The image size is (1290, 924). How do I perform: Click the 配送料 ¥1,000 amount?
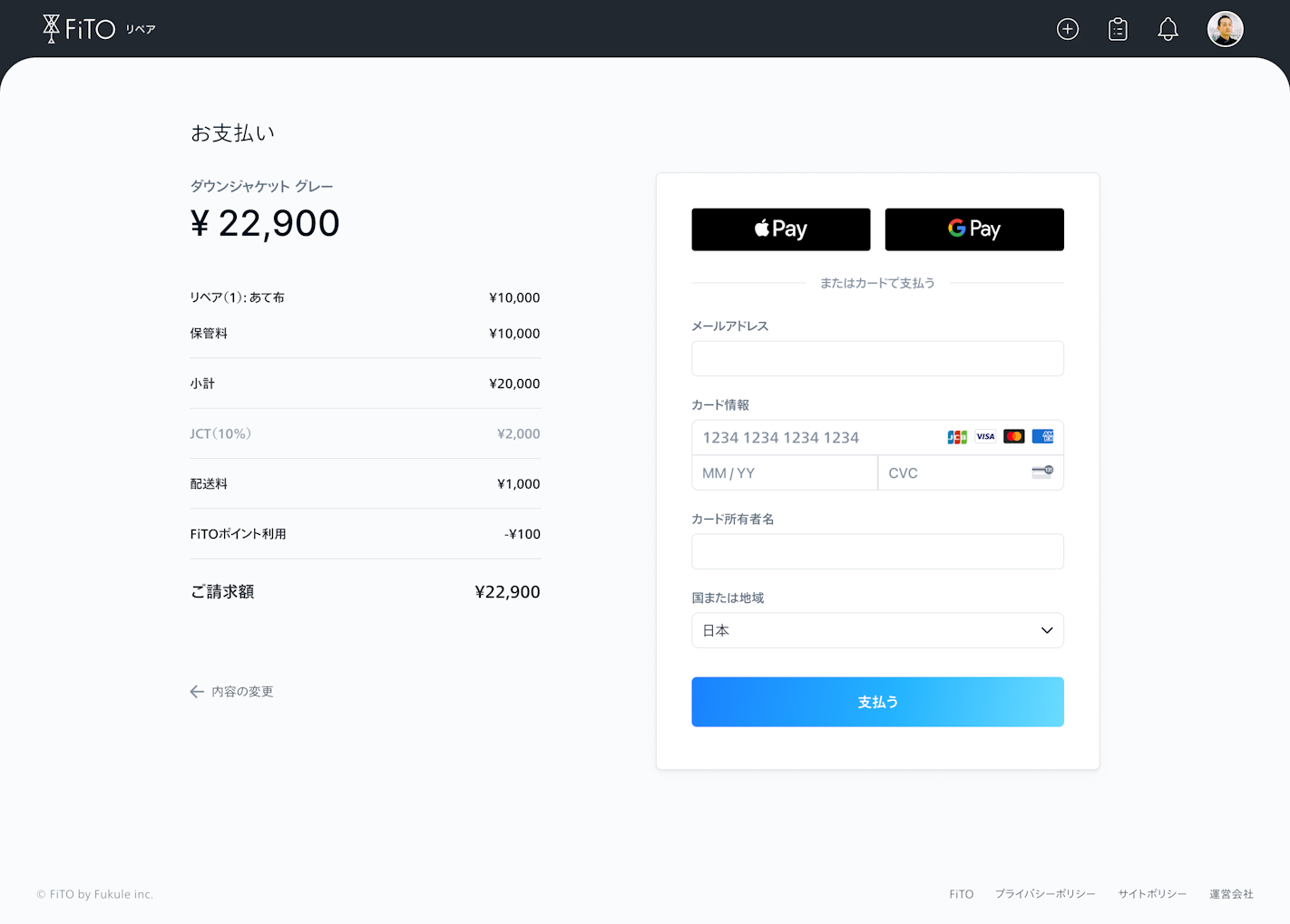point(518,484)
